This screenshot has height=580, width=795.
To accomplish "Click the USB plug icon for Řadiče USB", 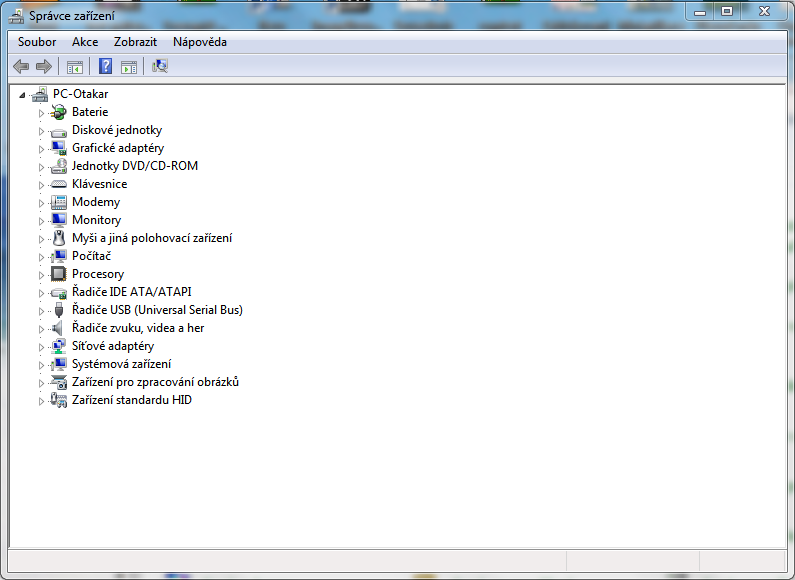I will click(59, 310).
